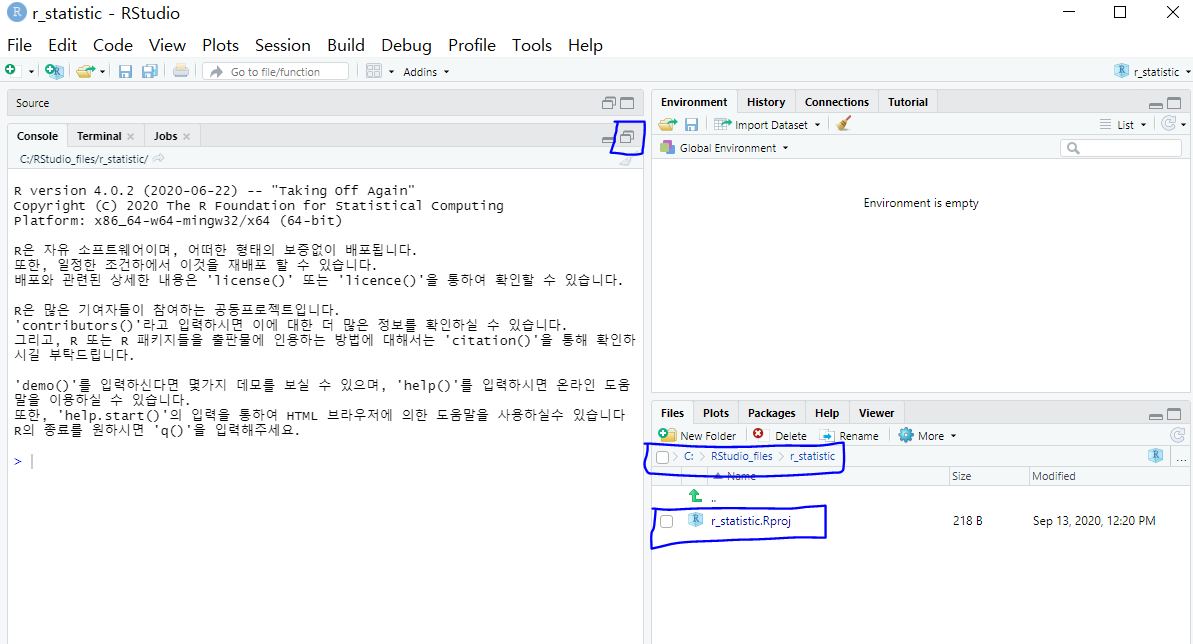
Task: Click the project directory R cube icon in the path bar
Action: point(1156,455)
